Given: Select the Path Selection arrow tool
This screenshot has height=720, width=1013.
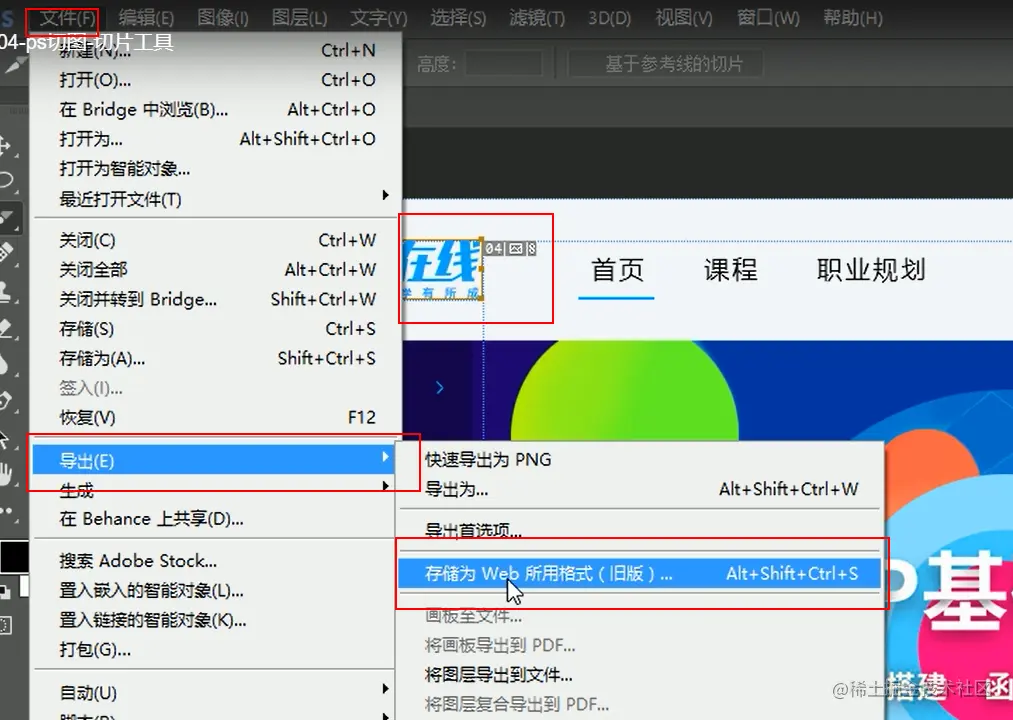Looking at the screenshot, I should click(5, 438).
